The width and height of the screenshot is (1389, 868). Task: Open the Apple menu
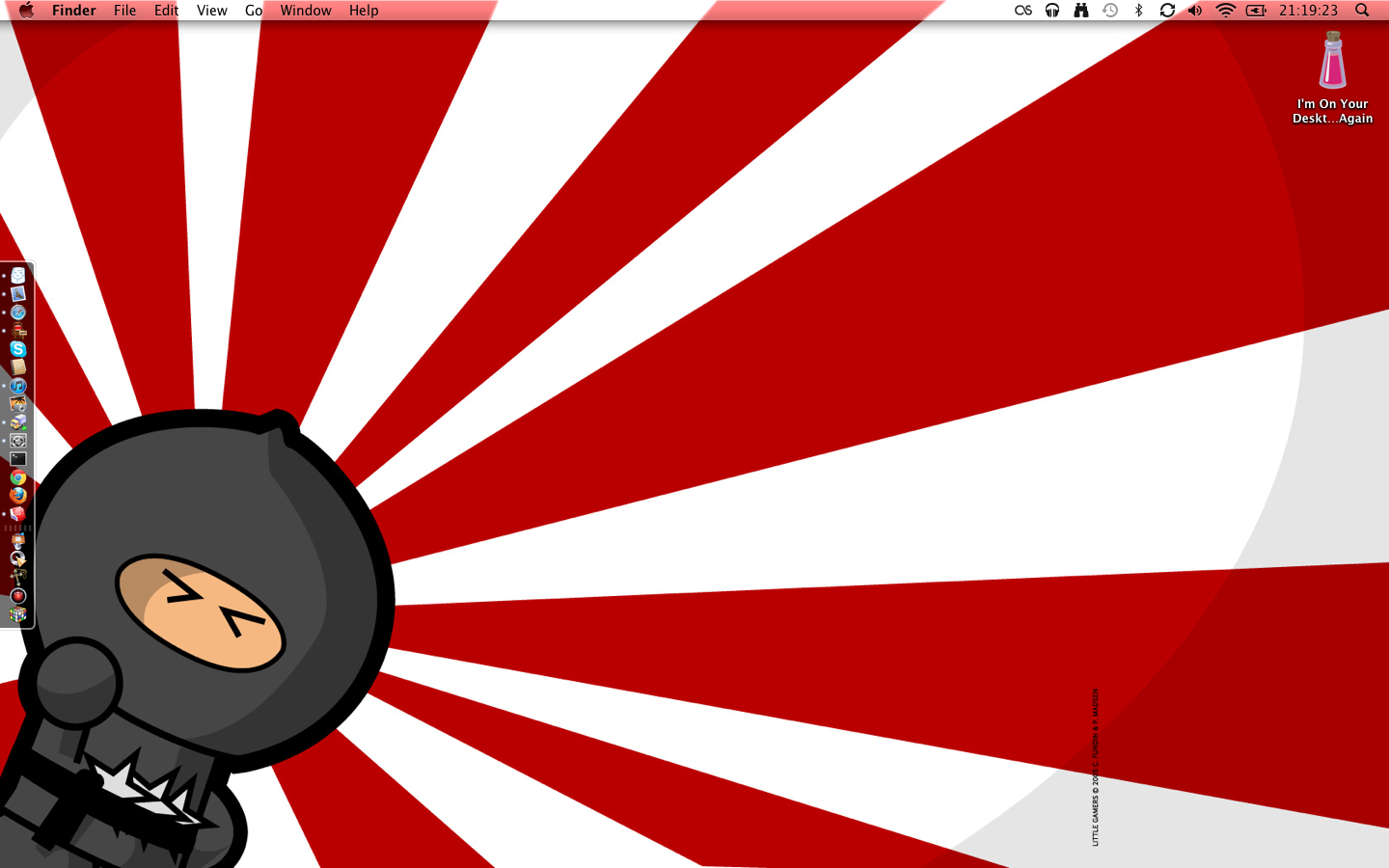click(26, 11)
